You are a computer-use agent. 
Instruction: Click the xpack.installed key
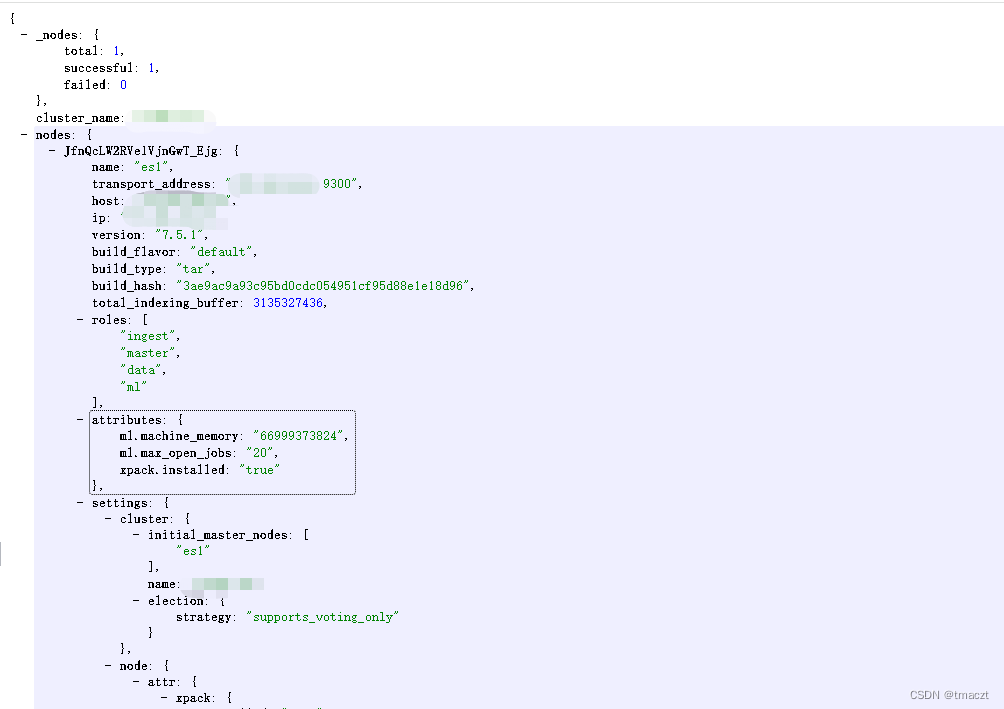tap(172, 470)
